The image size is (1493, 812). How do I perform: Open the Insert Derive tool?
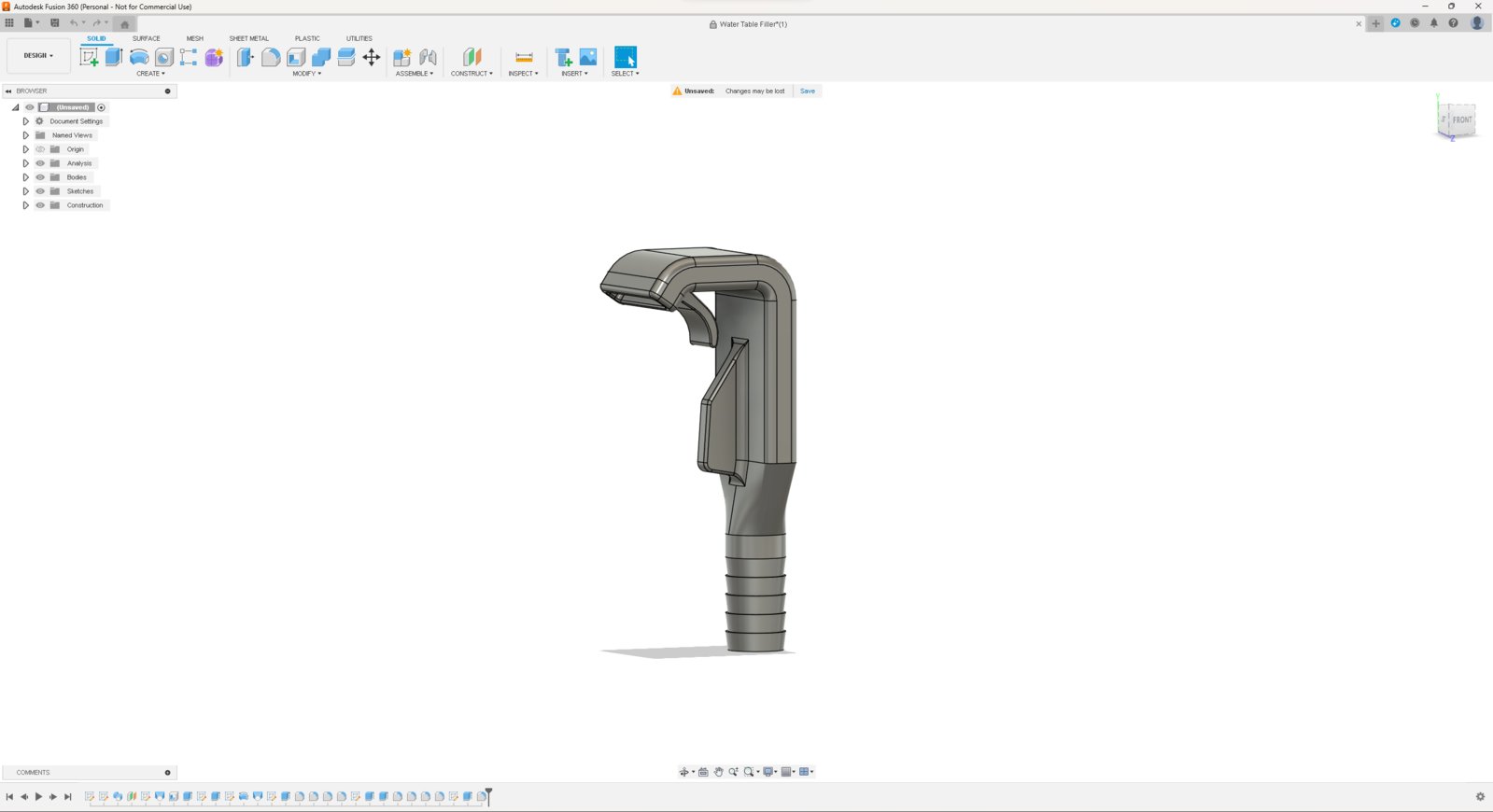click(x=563, y=57)
